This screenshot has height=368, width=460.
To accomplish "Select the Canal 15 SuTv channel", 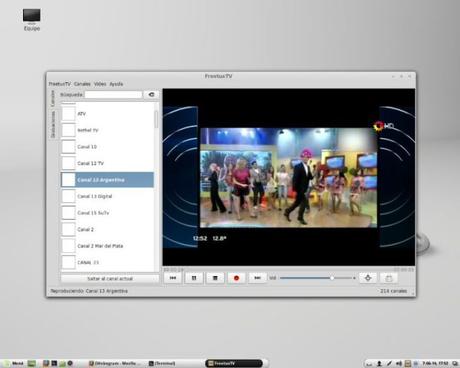I will 107,213.
